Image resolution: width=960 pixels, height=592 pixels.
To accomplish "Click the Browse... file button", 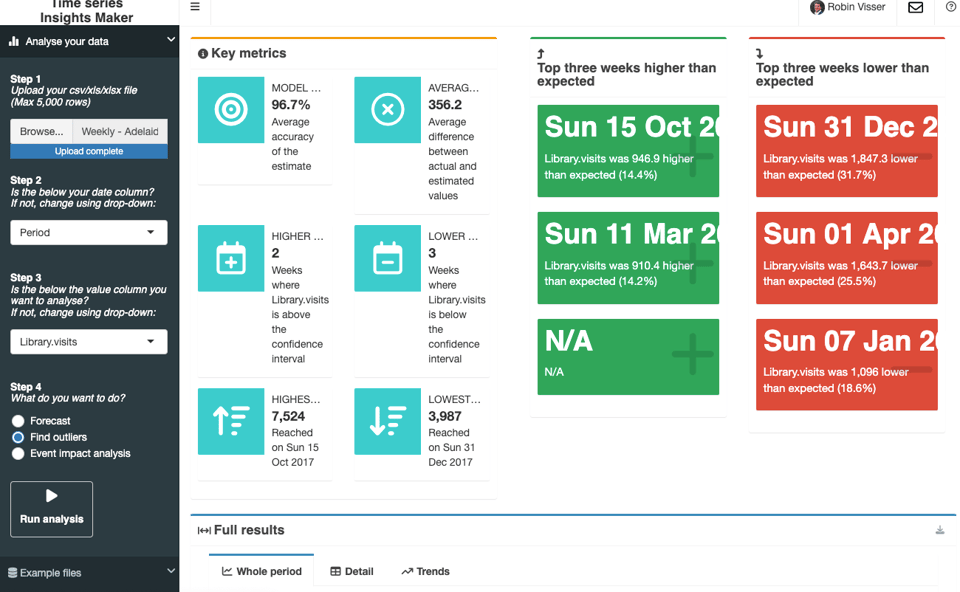I will point(41,131).
